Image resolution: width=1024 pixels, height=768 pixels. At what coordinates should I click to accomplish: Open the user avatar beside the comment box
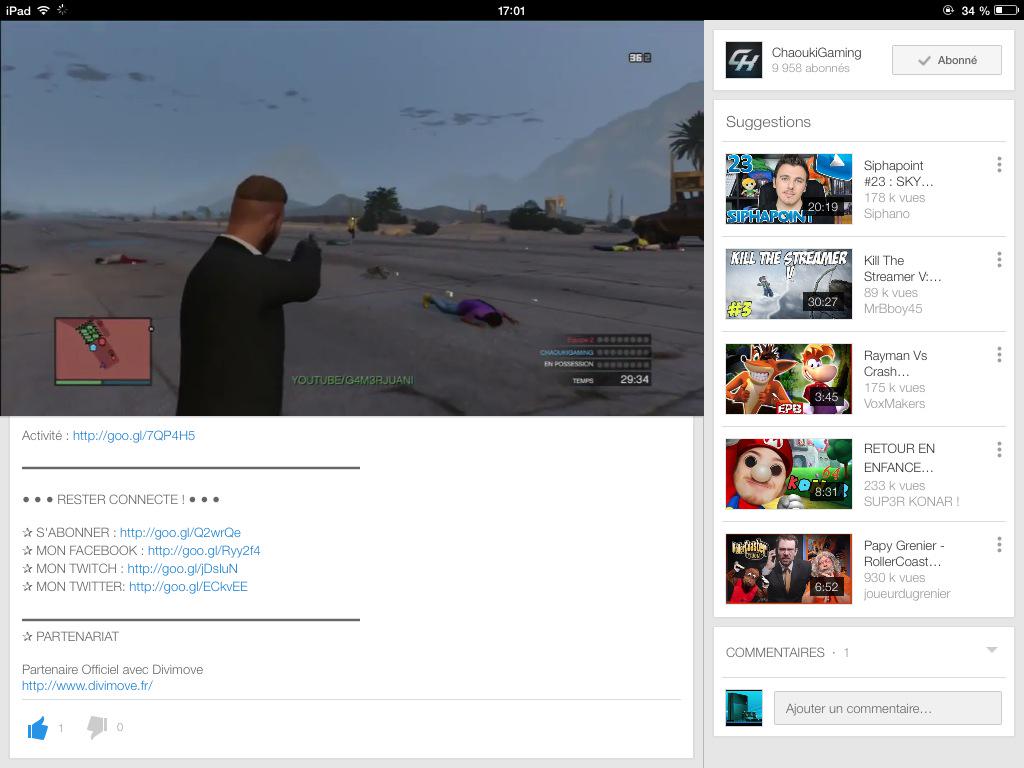pos(744,708)
